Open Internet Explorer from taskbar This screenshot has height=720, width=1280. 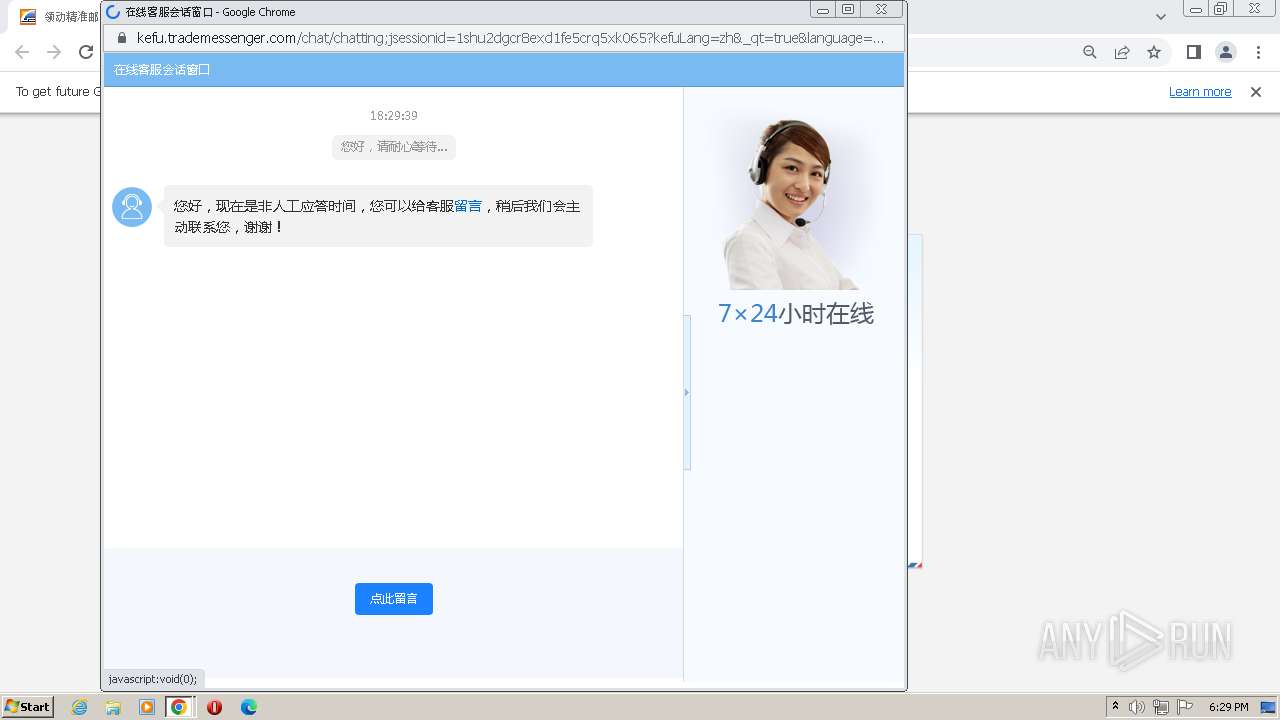pos(80,707)
